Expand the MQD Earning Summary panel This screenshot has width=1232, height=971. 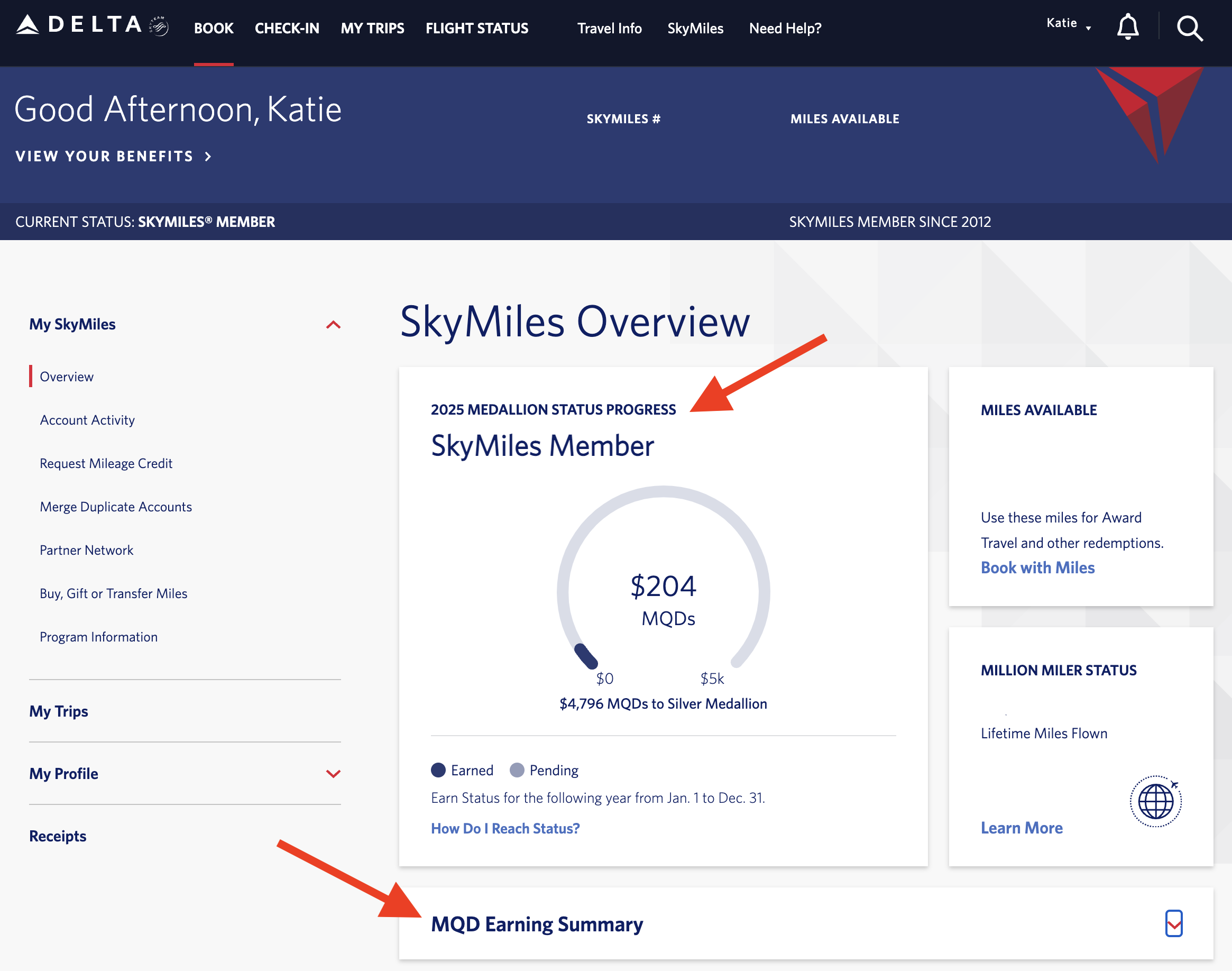click(x=1173, y=923)
